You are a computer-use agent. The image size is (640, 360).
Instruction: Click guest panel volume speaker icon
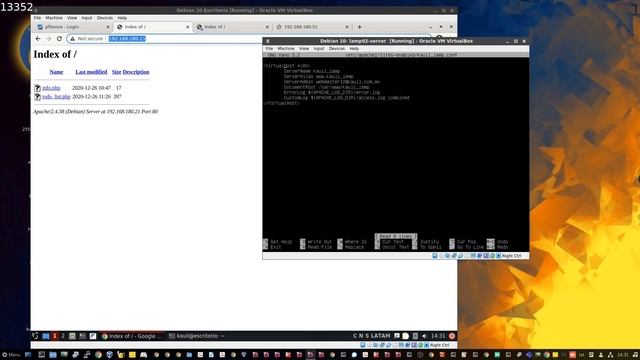coord(424,336)
